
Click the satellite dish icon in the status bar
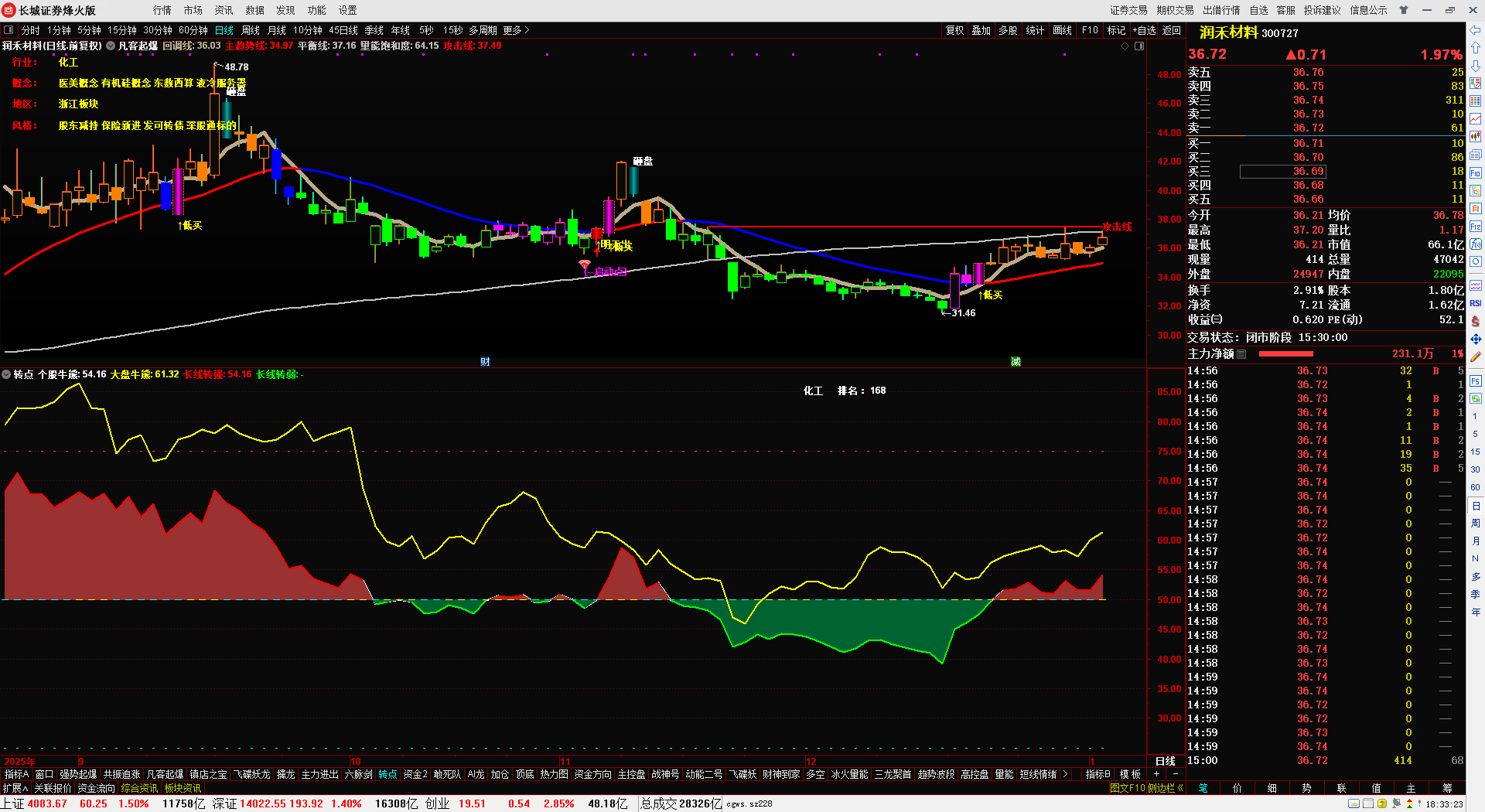[1396, 803]
